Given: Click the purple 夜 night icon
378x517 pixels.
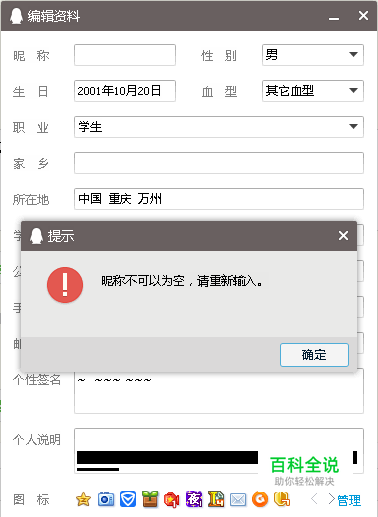Looking at the screenshot, I should 194,499.
